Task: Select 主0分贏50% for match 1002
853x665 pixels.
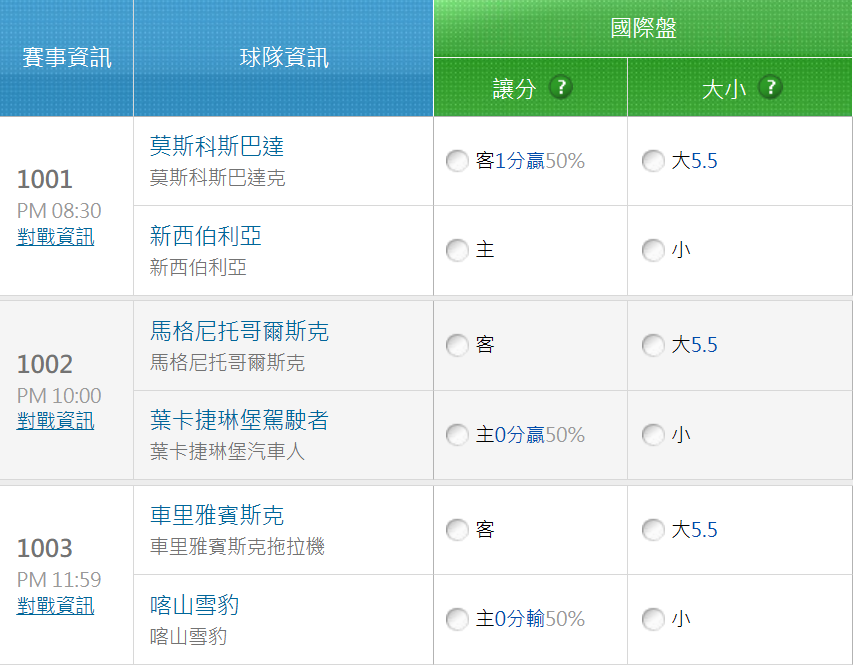Action: [457, 435]
